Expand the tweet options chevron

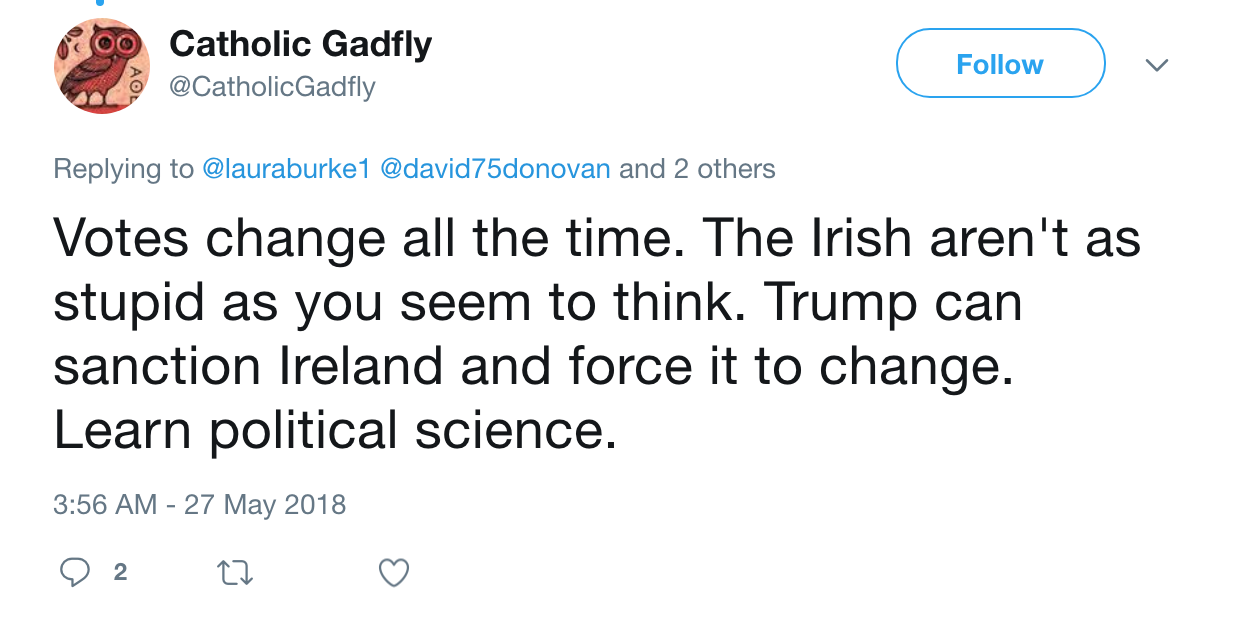point(1157,65)
